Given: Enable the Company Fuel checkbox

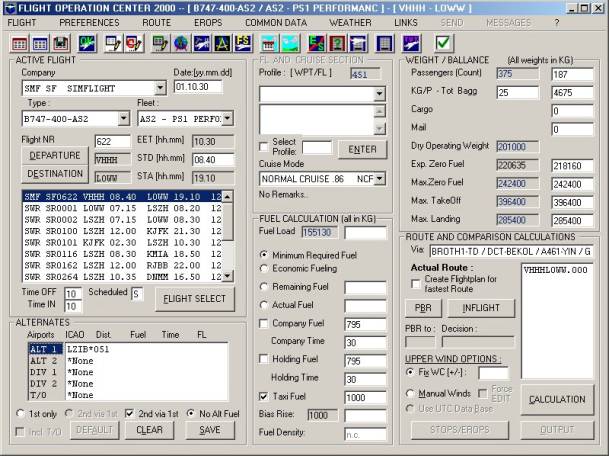Looking at the screenshot, I should (264, 323).
